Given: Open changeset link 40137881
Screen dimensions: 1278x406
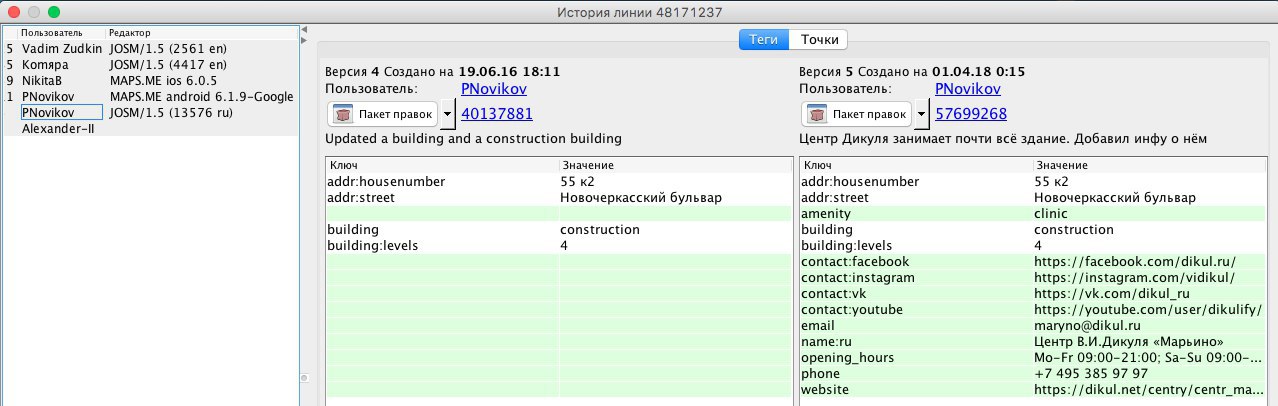Looking at the screenshot, I should 497,113.
